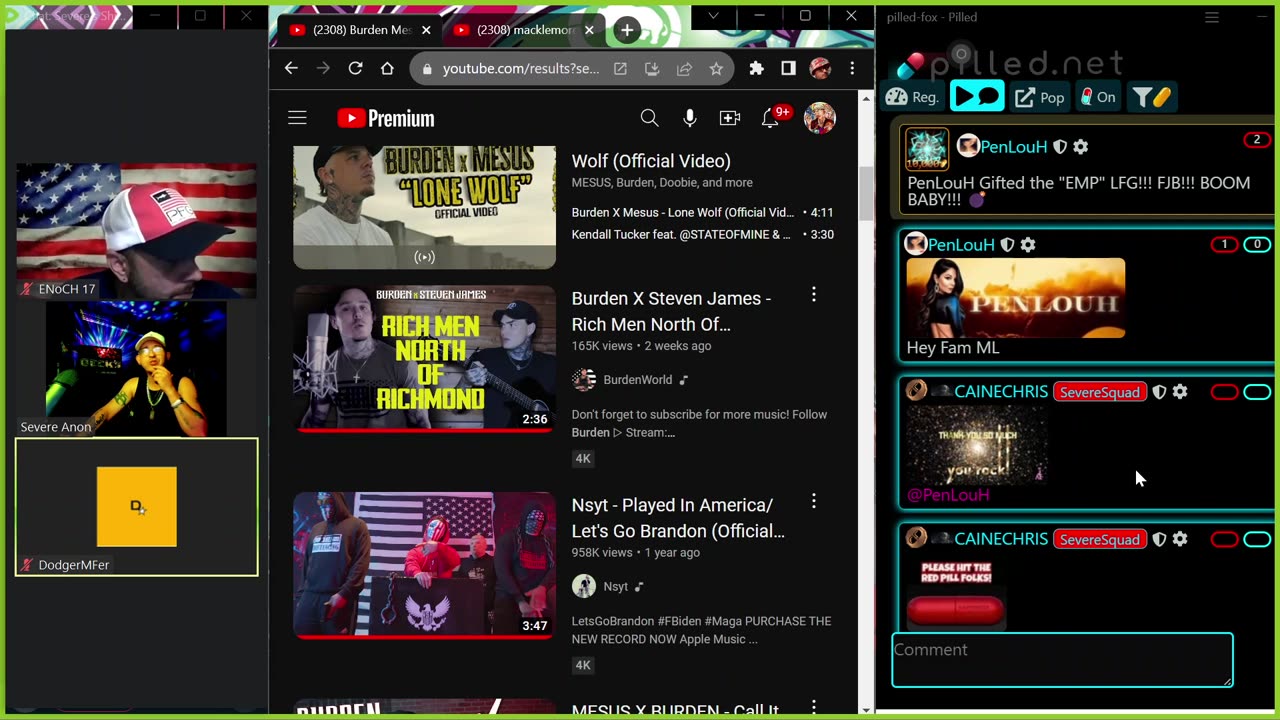This screenshot has height=720, width=1280.
Task: Open settings gear on PenLouH gift message
Action: pos(1080,147)
